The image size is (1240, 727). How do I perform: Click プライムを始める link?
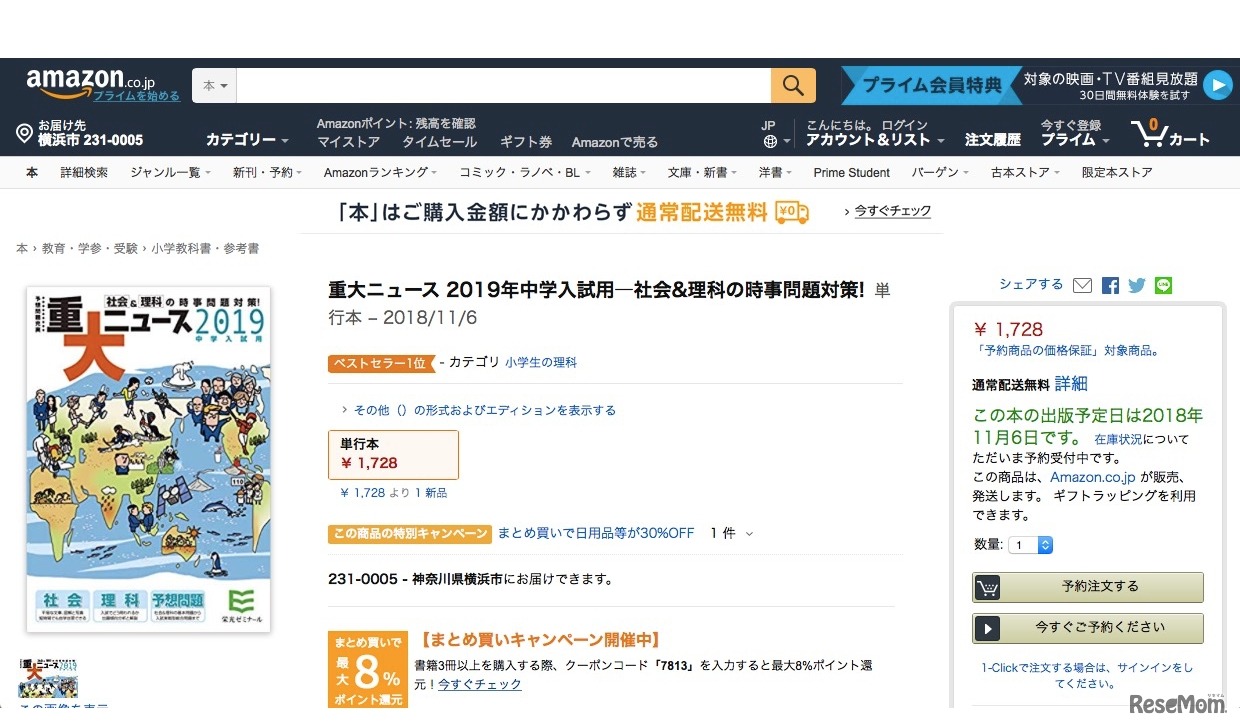coord(137,96)
